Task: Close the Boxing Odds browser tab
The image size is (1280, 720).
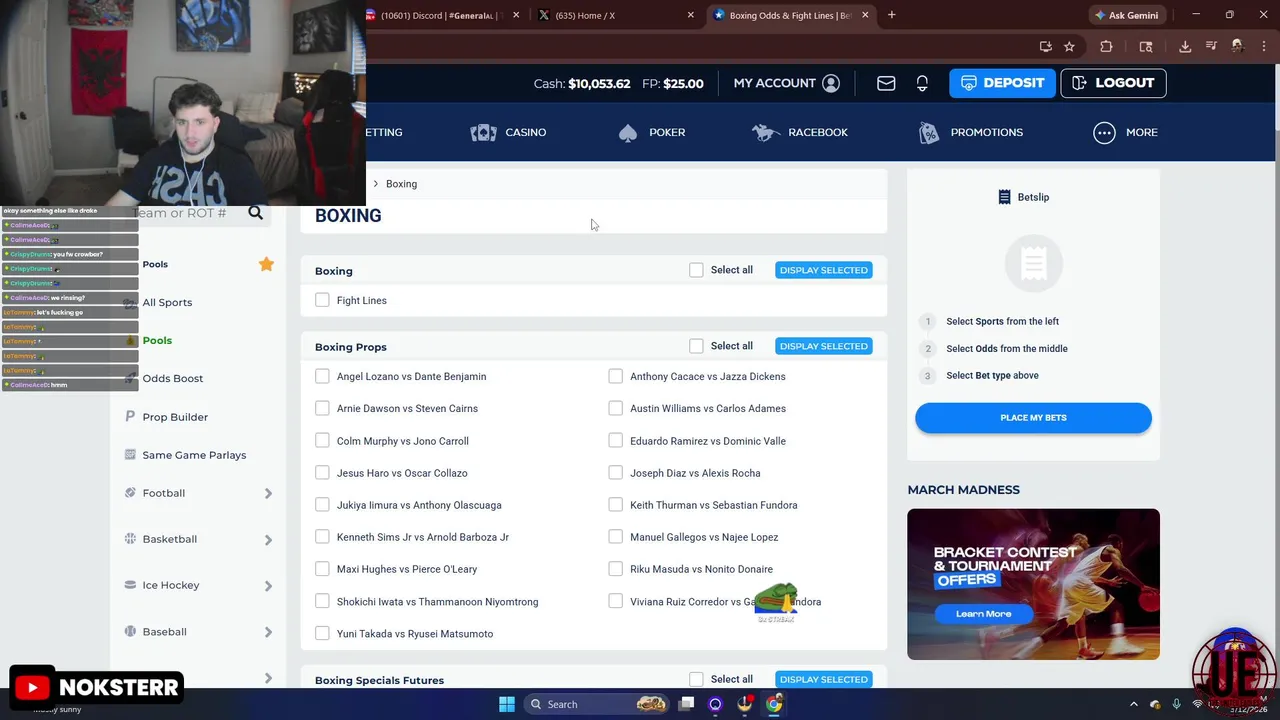Action: tap(865, 15)
